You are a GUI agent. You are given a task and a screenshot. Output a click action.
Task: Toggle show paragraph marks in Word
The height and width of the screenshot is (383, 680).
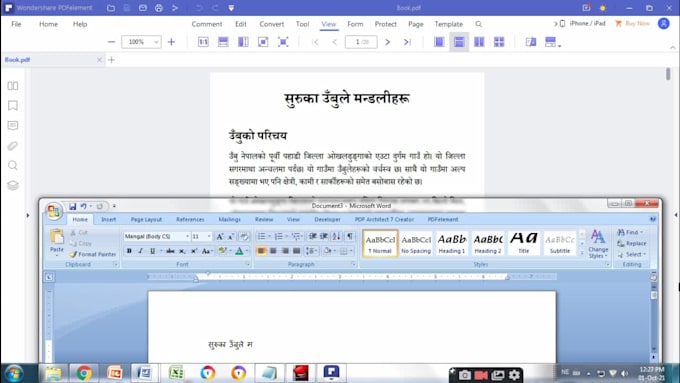[350, 236]
